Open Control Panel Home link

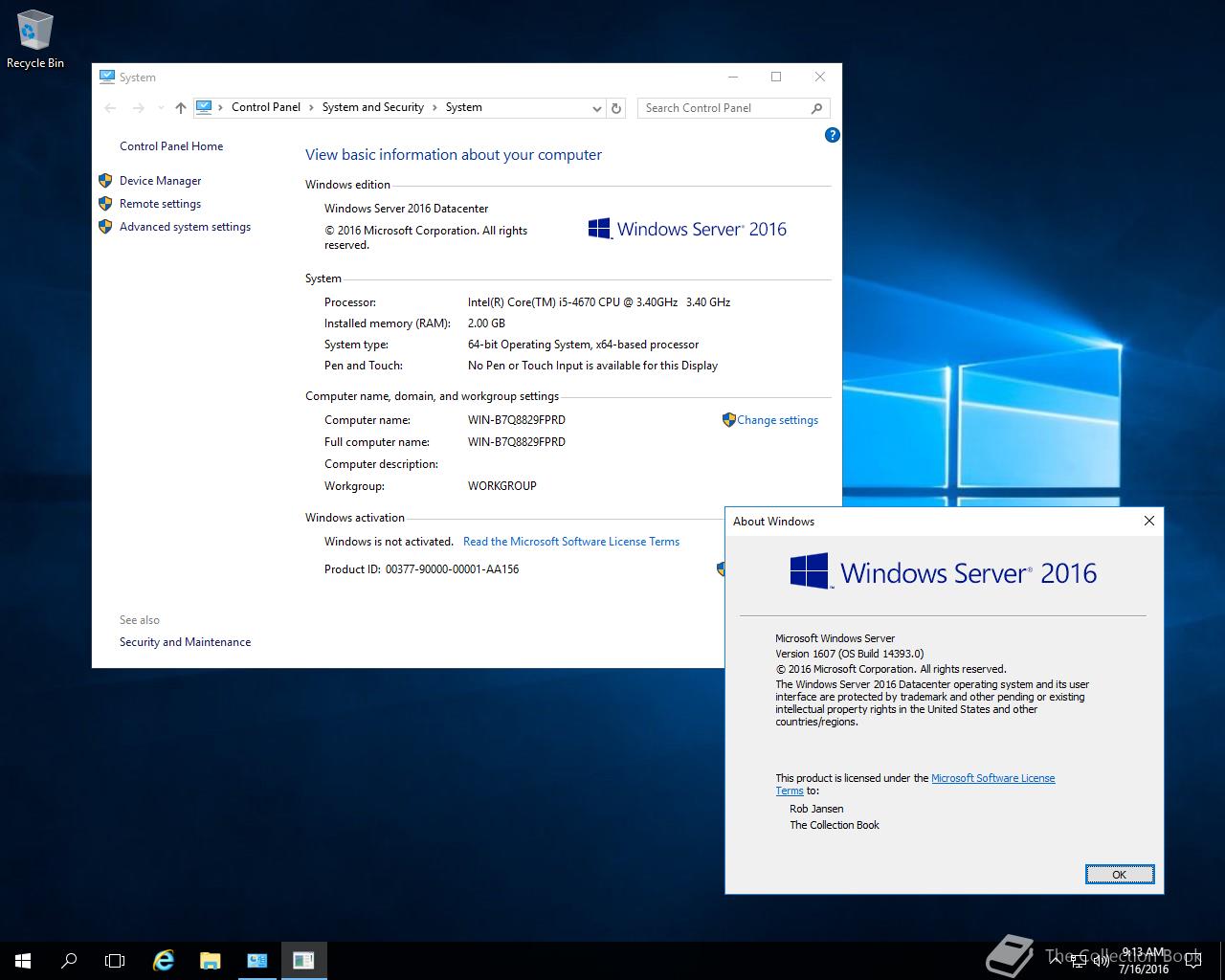171,145
